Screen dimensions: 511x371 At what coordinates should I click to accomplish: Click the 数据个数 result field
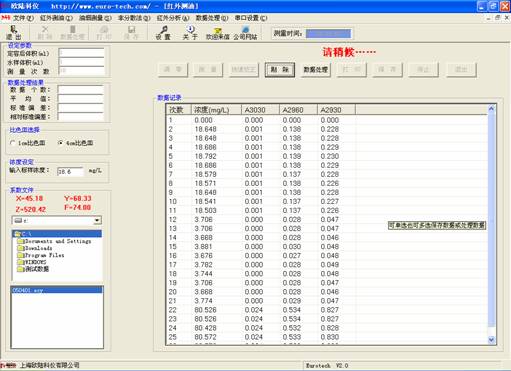80,90
